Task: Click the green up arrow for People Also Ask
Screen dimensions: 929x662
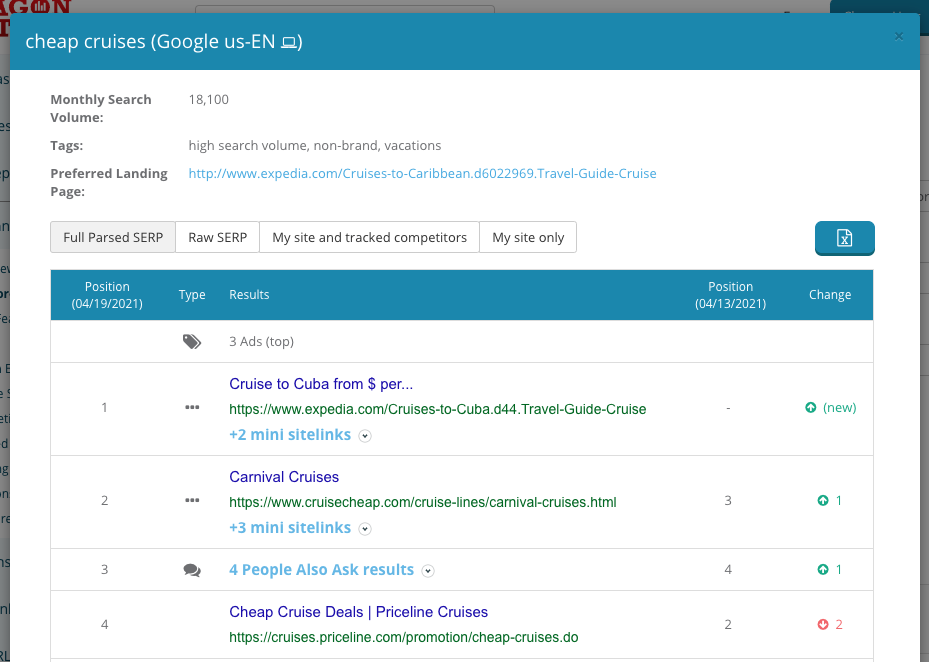Action: point(821,568)
